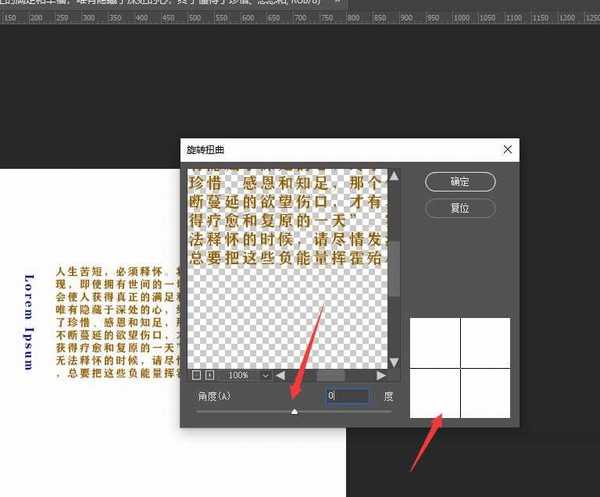Click the preview vertical scrollbar thumb
Screen dimensions: 600x497
[394, 267]
